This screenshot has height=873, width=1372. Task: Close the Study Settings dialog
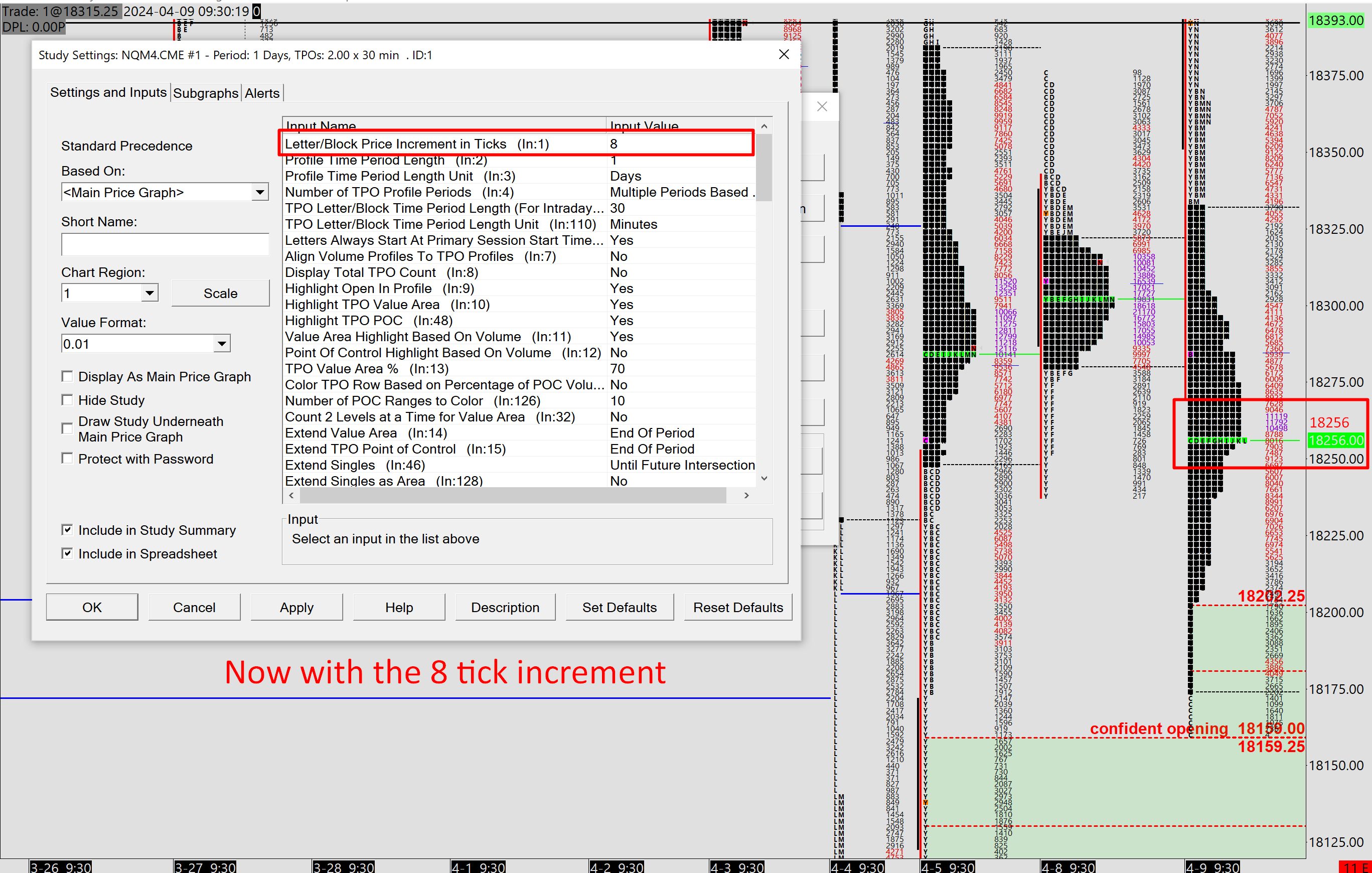[784, 55]
